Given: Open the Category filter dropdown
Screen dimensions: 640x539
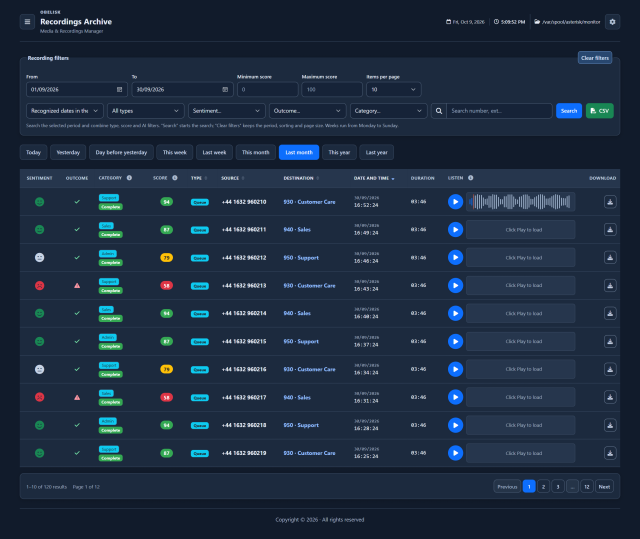Looking at the screenshot, I should coord(389,111).
